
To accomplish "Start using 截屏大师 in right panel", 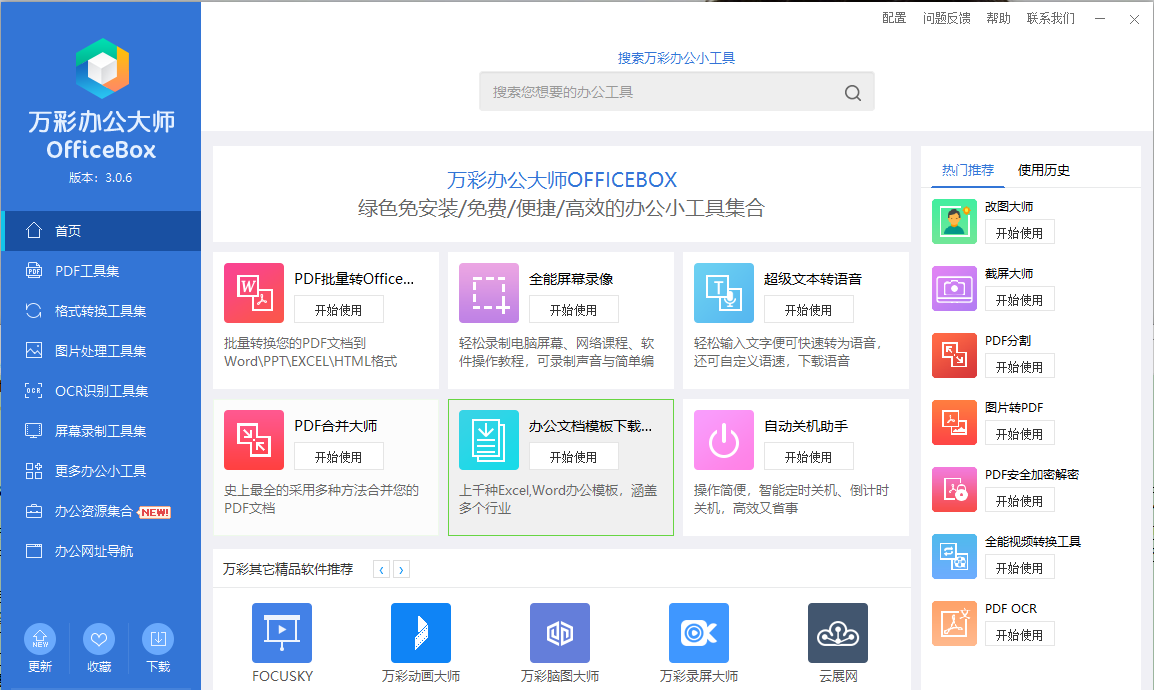I will pyautogui.click(x=1019, y=299).
